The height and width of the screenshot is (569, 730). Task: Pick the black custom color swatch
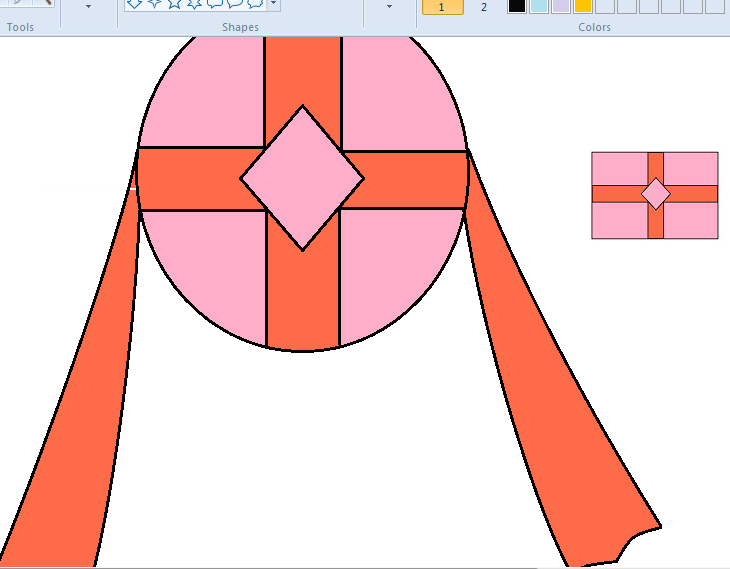coord(517,5)
